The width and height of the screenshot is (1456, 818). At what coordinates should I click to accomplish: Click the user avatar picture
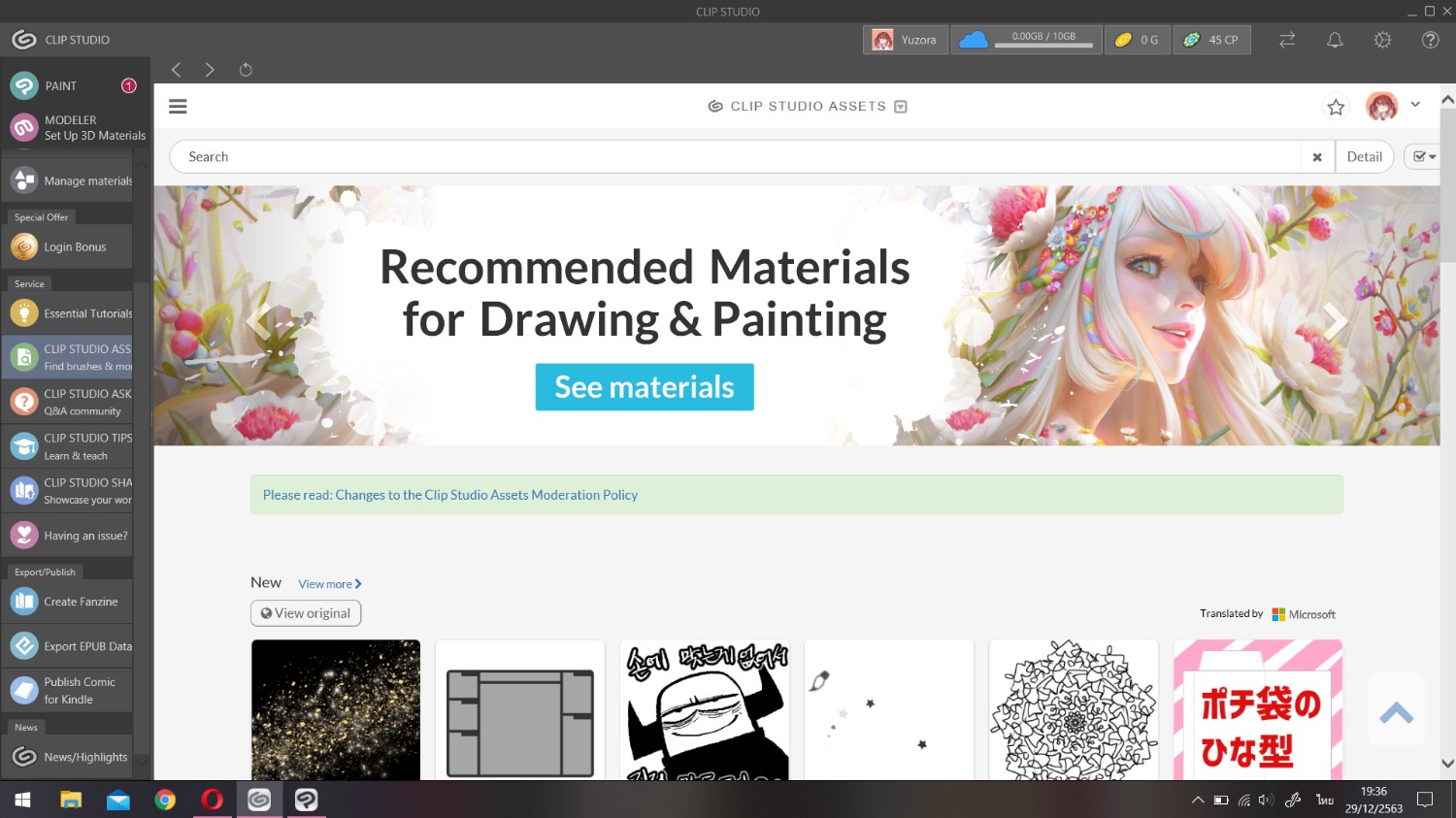coord(1381,107)
